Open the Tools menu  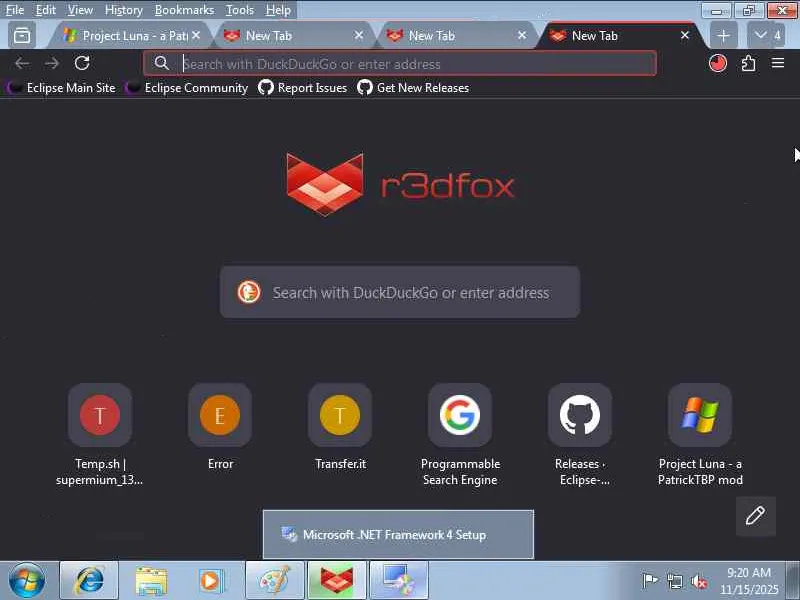click(x=239, y=10)
